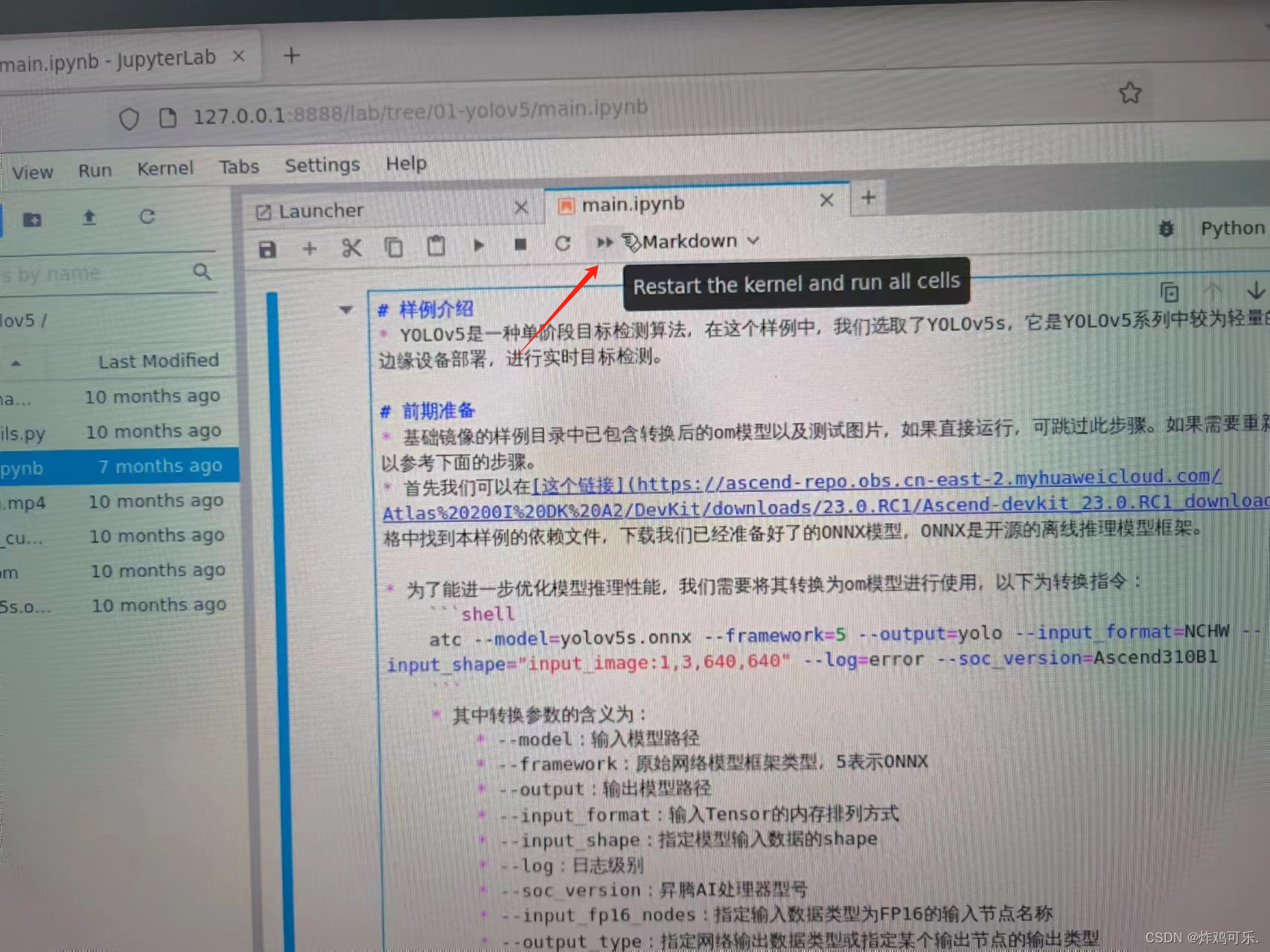Open the Help menu

pyautogui.click(x=406, y=163)
